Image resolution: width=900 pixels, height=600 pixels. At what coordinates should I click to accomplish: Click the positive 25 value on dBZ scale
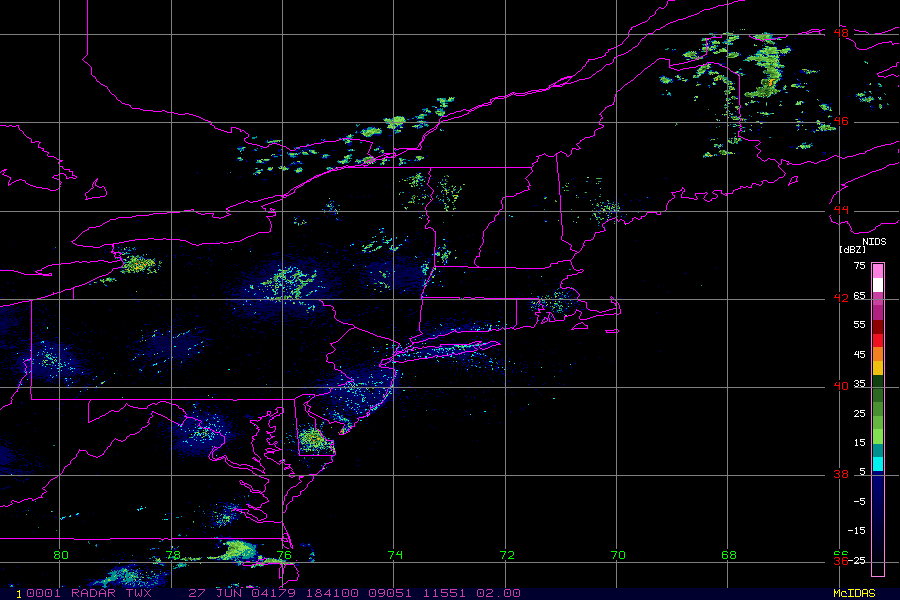point(859,414)
